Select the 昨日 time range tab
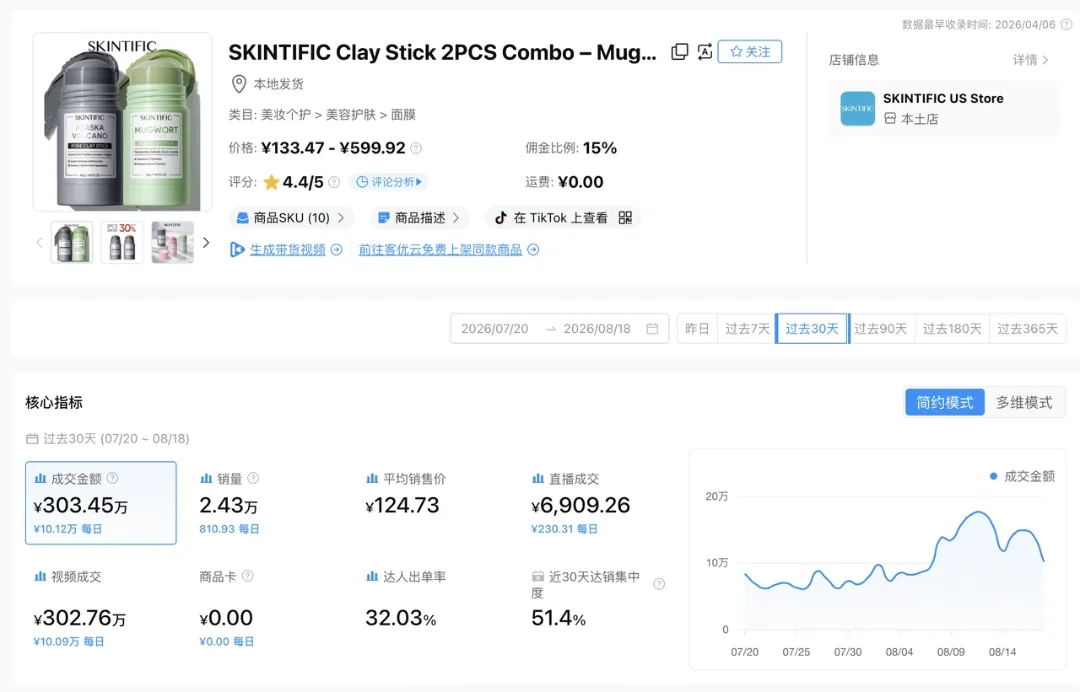 [697, 328]
